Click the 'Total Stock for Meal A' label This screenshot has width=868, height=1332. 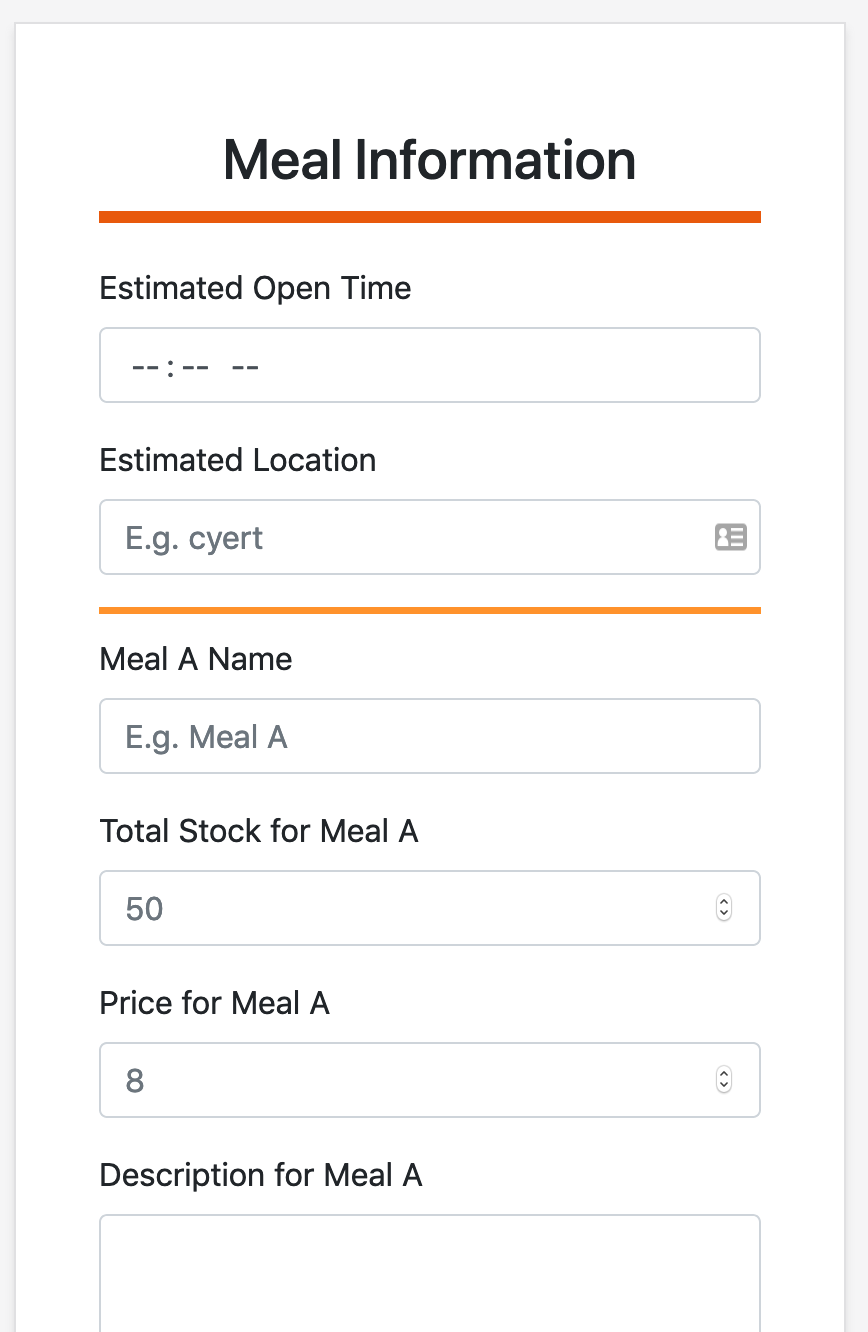pos(259,831)
